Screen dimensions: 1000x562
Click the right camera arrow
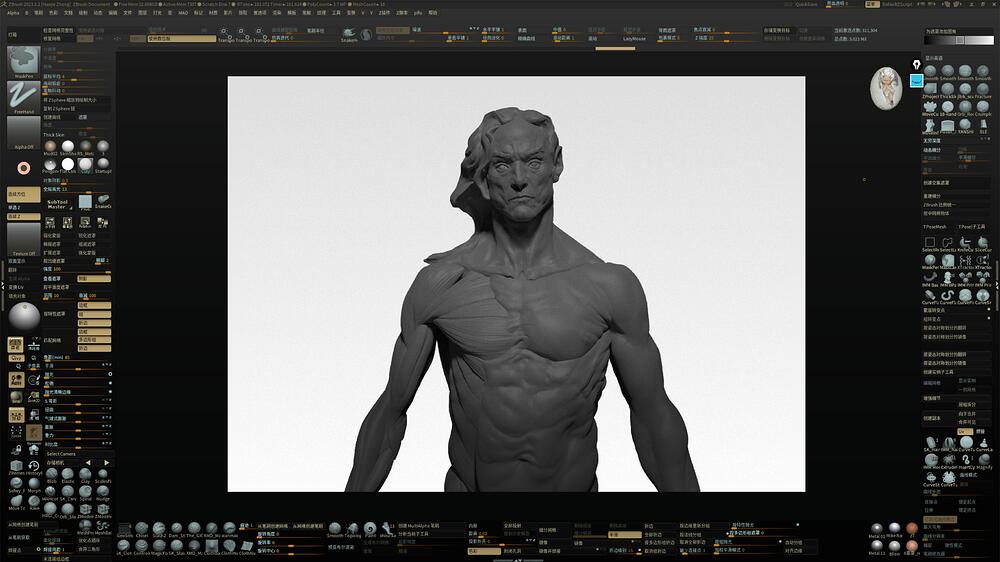106,462
